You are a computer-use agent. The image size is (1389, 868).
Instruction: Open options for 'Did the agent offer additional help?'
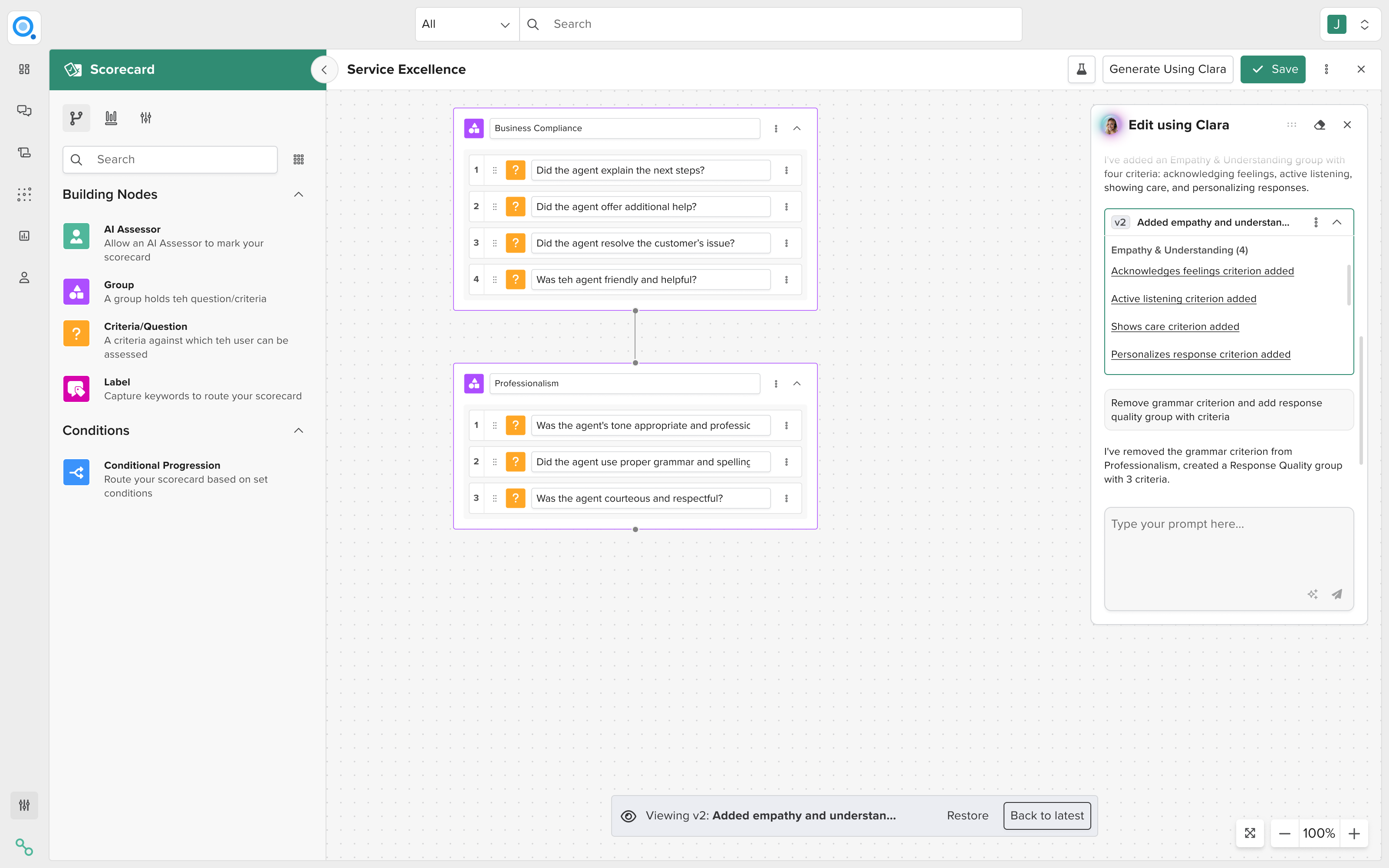[x=787, y=207]
